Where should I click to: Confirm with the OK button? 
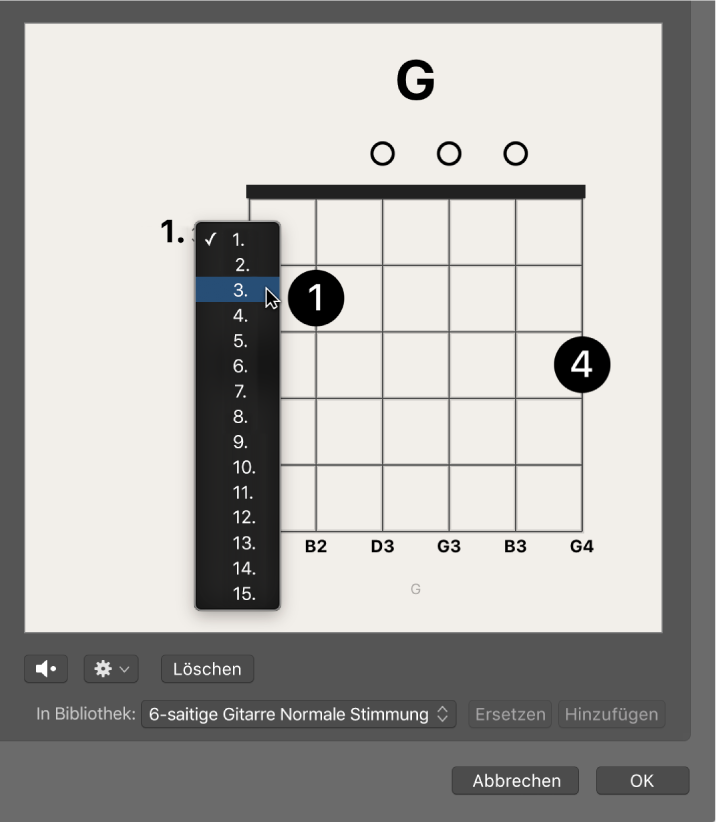[642, 781]
